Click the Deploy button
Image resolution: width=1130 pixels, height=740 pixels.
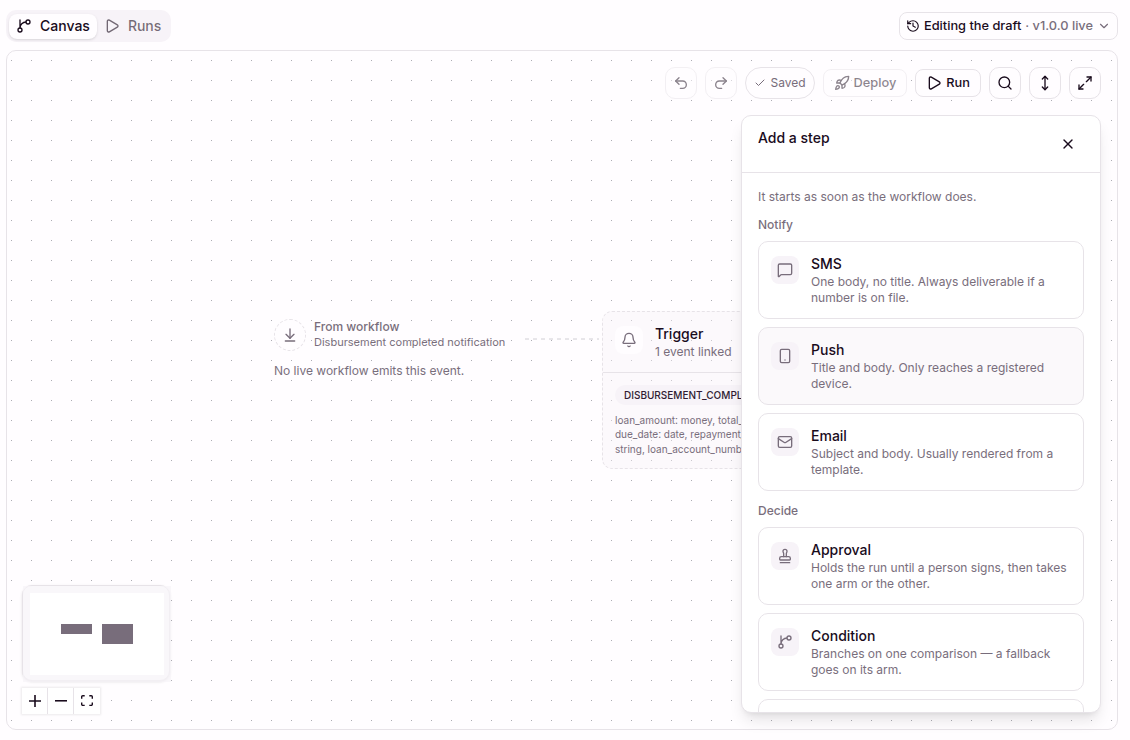click(865, 83)
